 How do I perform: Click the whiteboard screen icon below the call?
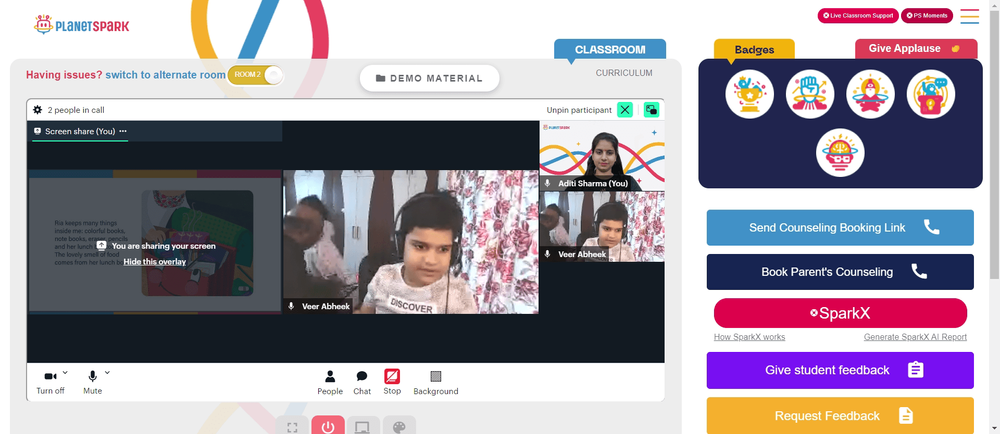point(363,426)
